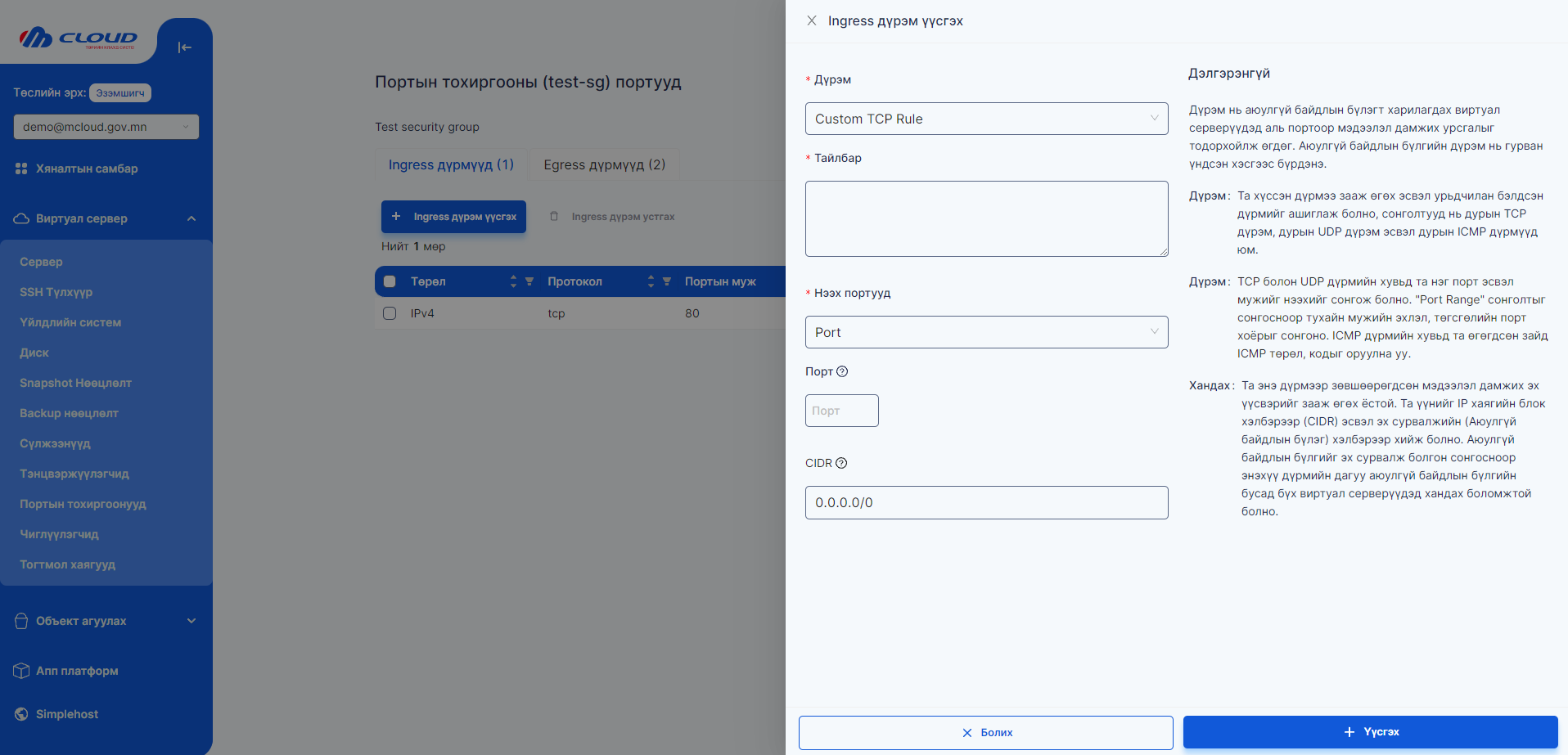Sort by the Төрөл column arrows
This screenshot has width=1568, height=755.
tap(513, 281)
